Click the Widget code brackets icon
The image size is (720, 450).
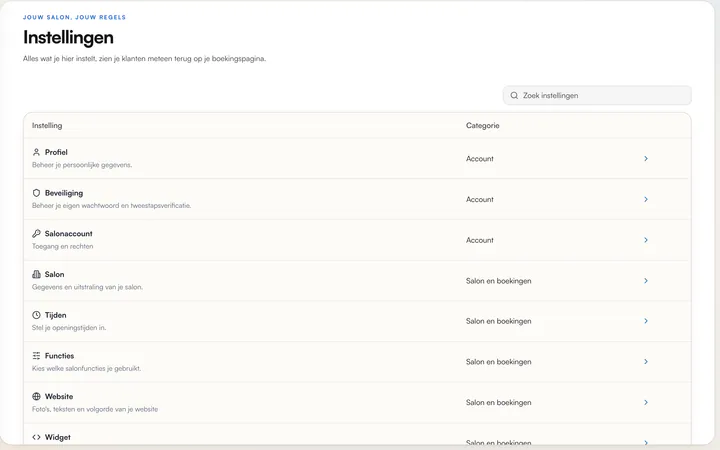pyautogui.click(x=36, y=437)
